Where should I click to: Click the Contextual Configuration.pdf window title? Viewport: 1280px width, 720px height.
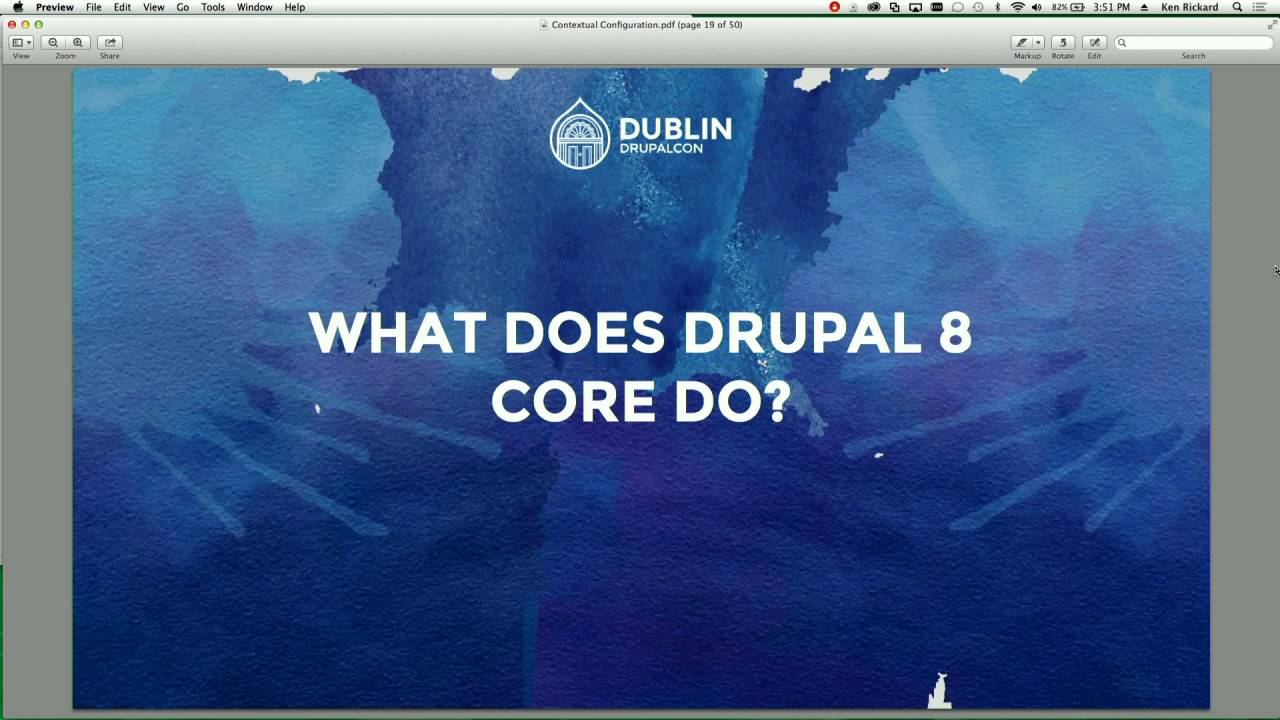pos(647,25)
